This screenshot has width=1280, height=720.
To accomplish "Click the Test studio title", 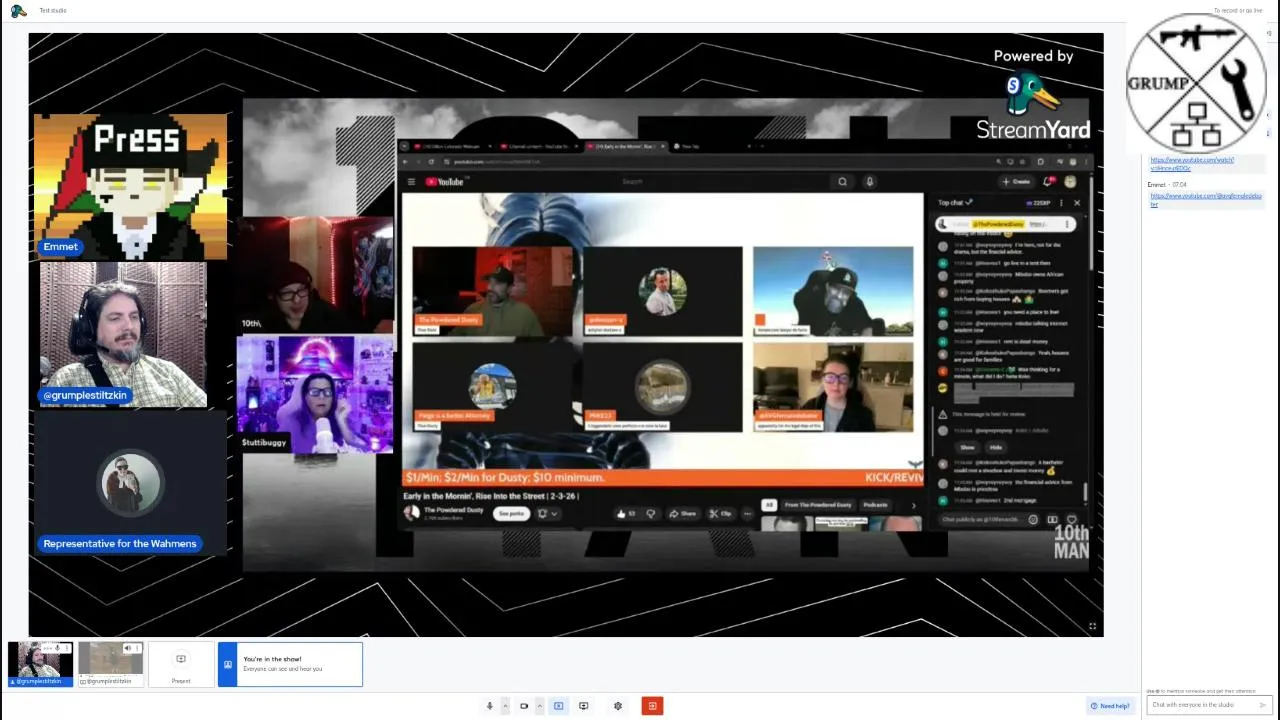I will pyautogui.click(x=53, y=11).
